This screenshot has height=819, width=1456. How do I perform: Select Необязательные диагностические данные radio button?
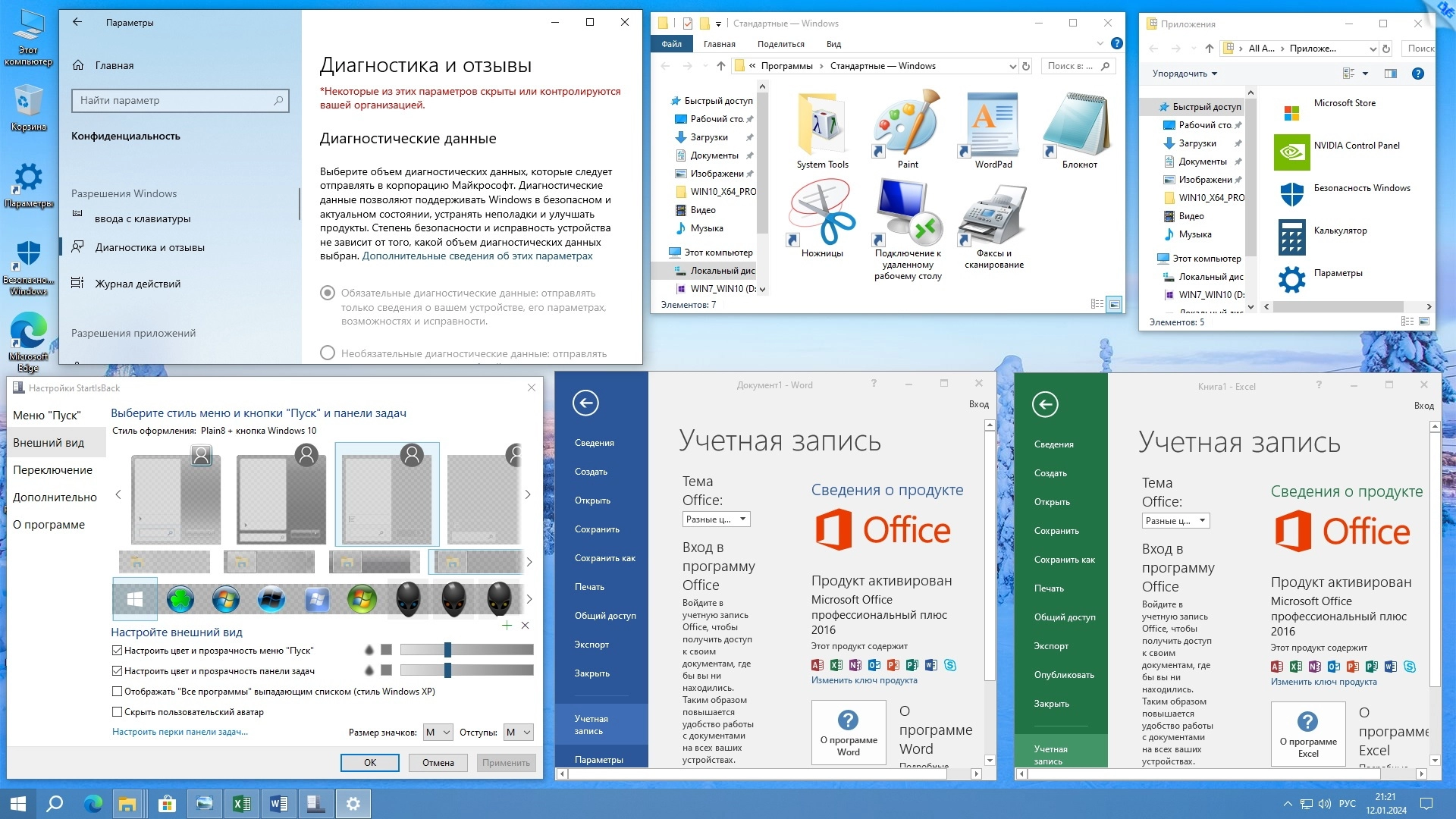pyautogui.click(x=328, y=353)
